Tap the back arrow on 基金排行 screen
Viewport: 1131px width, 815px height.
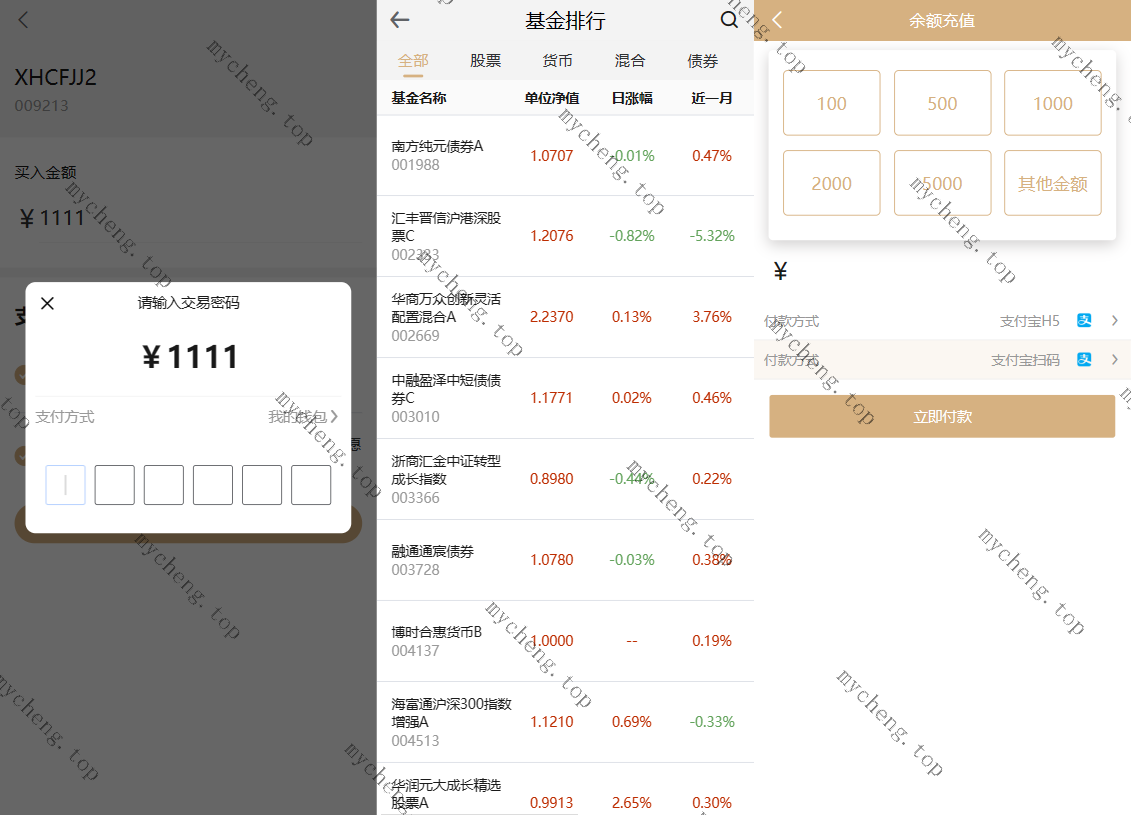400,20
